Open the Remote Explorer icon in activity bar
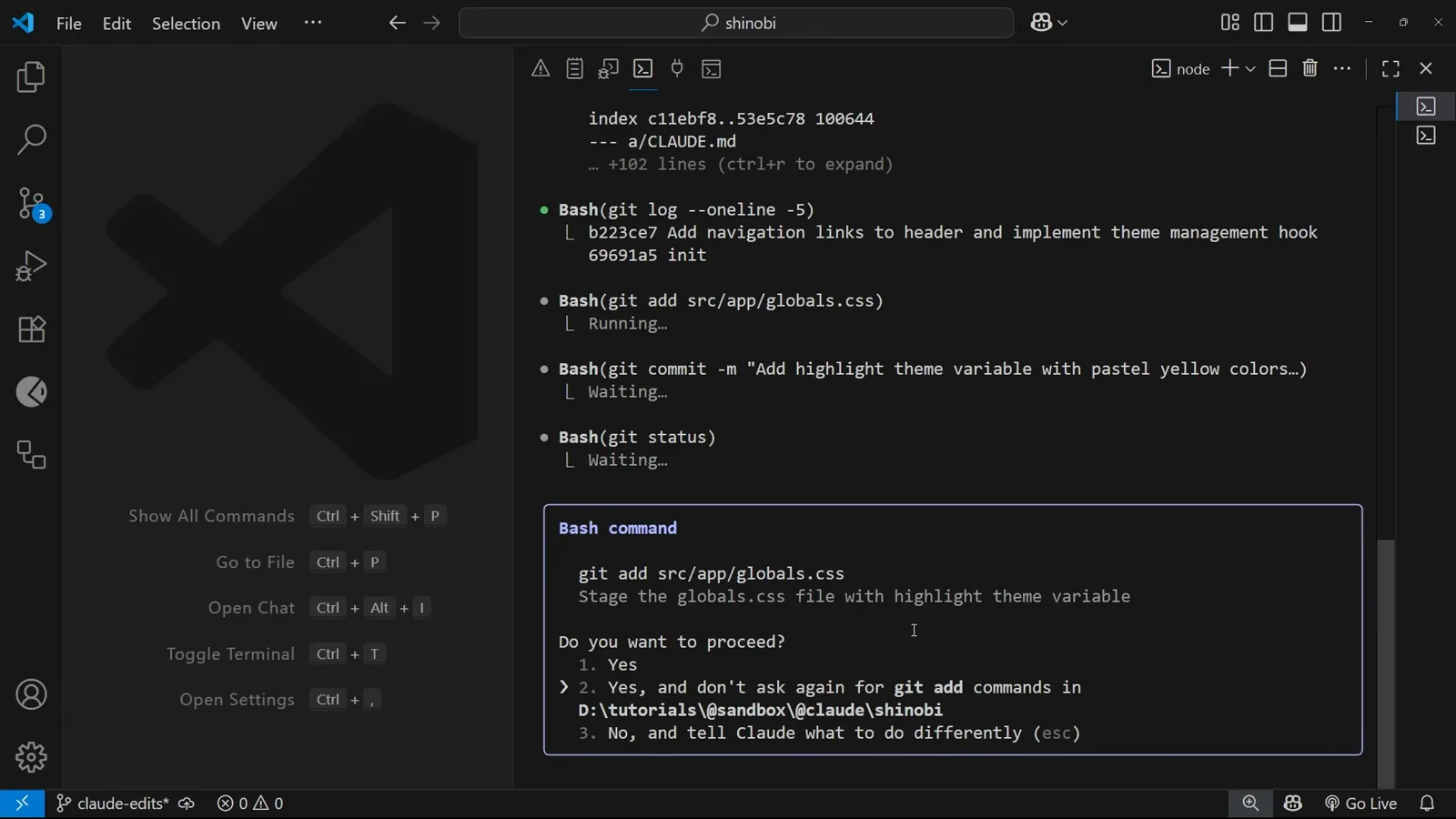Viewport: 1456px width, 819px height. [x=31, y=455]
